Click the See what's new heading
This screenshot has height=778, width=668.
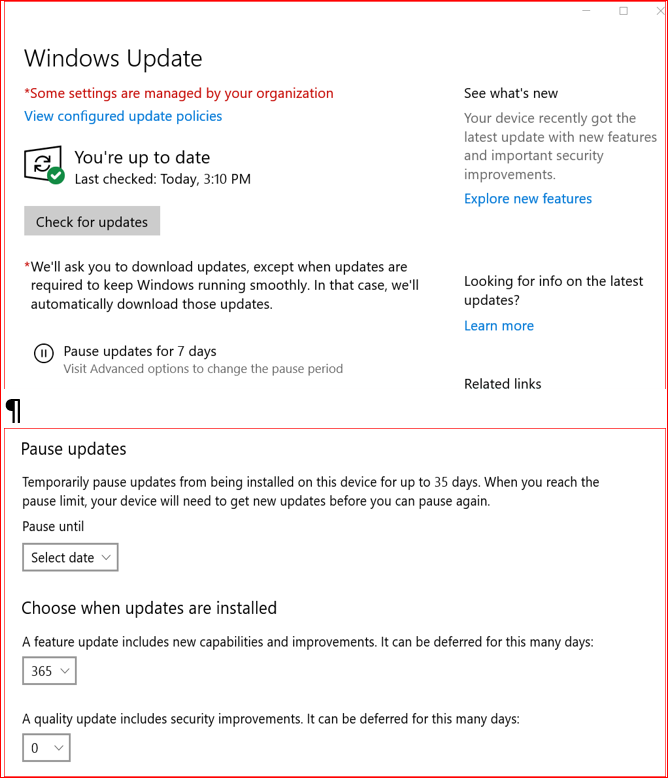pyautogui.click(x=511, y=93)
